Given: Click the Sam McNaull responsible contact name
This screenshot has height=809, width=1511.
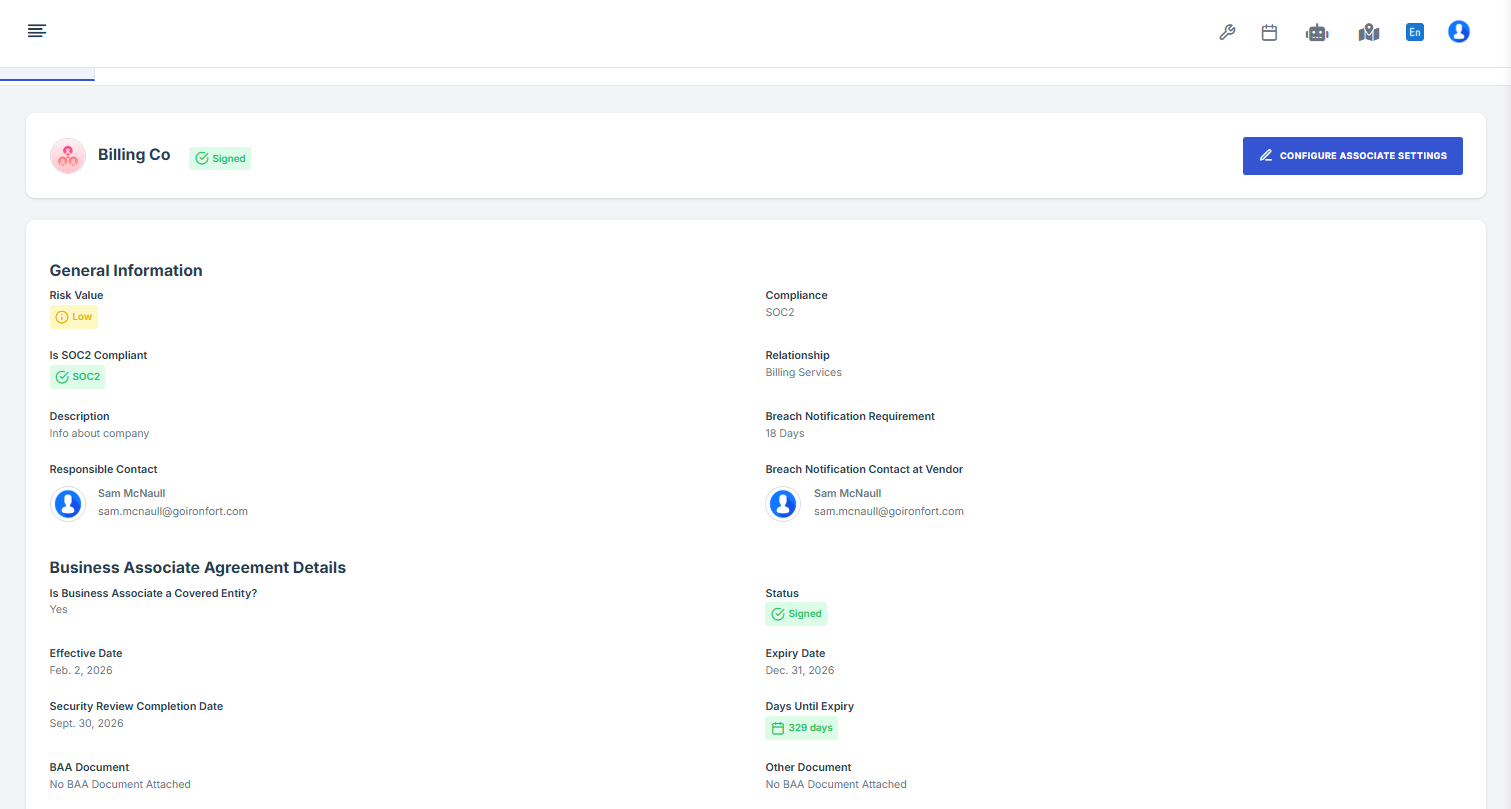Looking at the screenshot, I should click(x=131, y=493).
